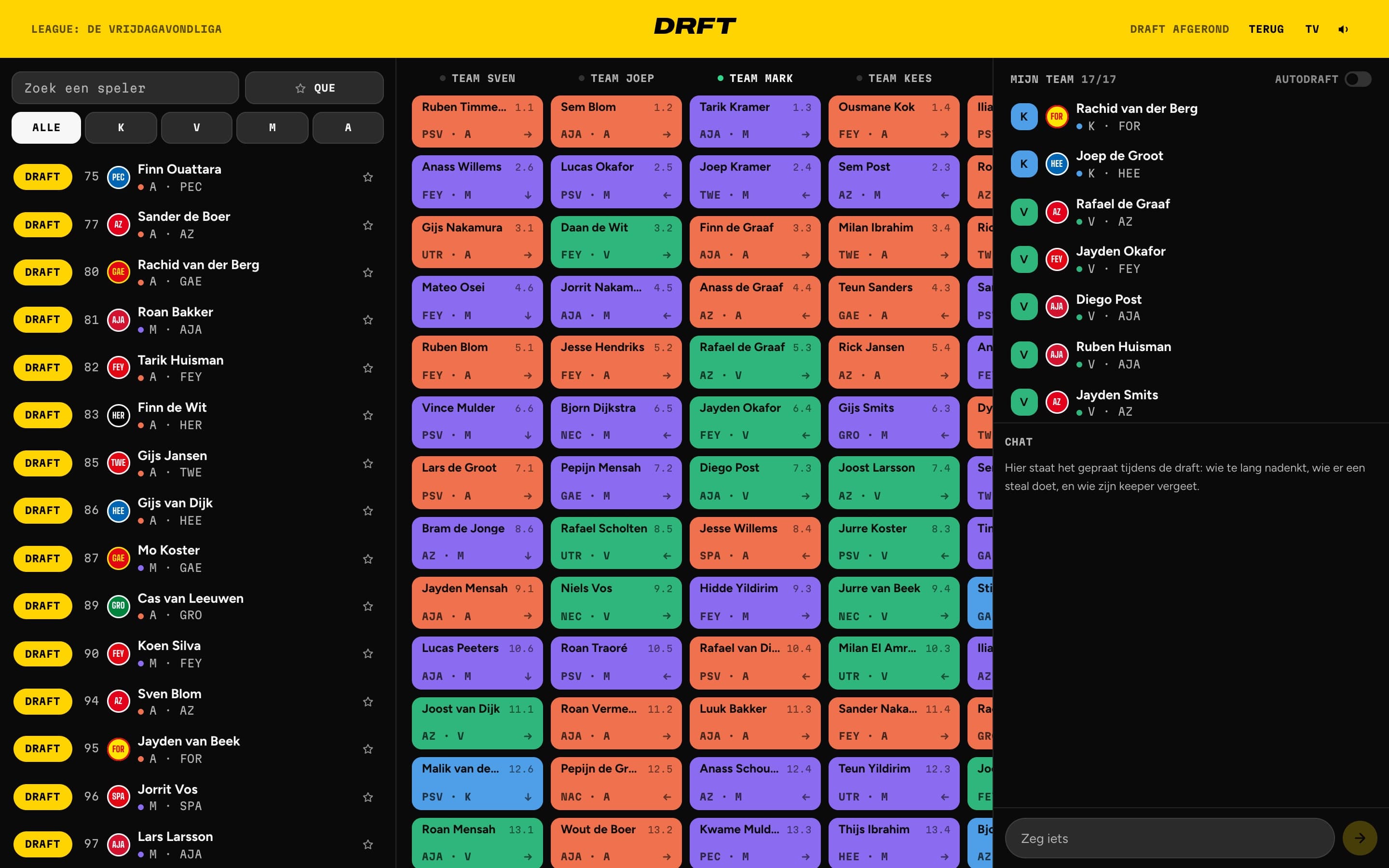1389x868 pixels.
Task: Draft Gijs van Dijk
Action: tap(42, 510)
